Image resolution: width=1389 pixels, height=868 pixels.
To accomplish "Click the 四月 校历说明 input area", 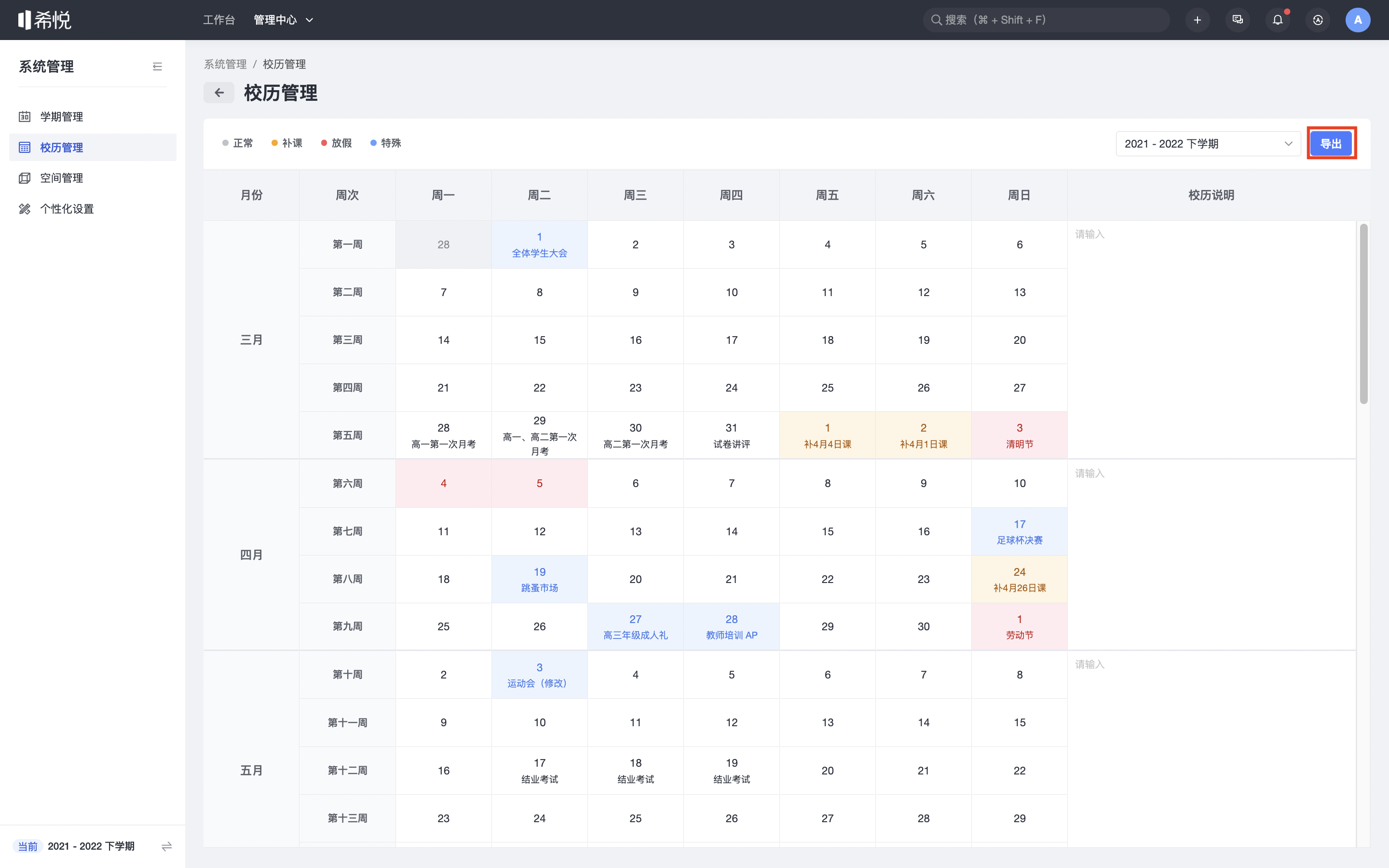I will click(x=1211, y=555).
